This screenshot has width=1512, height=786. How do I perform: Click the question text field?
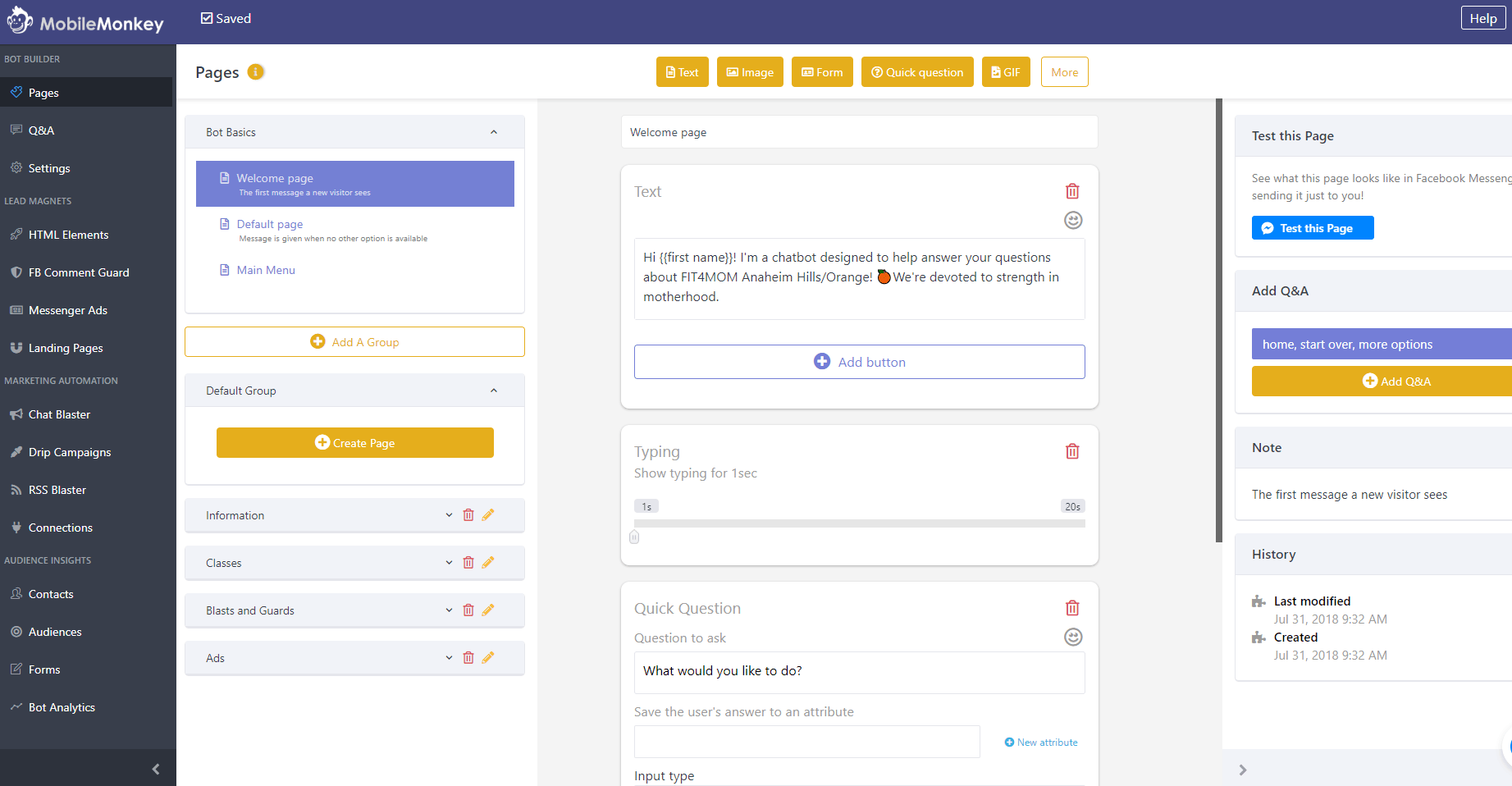coord(859,672)
